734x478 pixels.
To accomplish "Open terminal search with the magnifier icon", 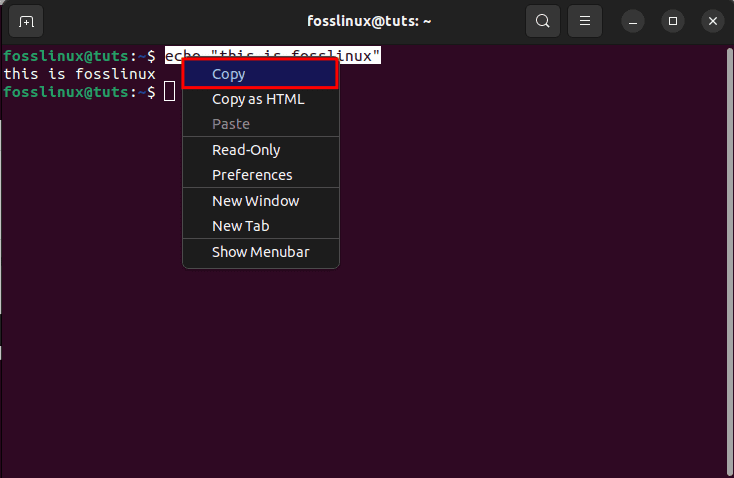I will (x=543, y=20).
